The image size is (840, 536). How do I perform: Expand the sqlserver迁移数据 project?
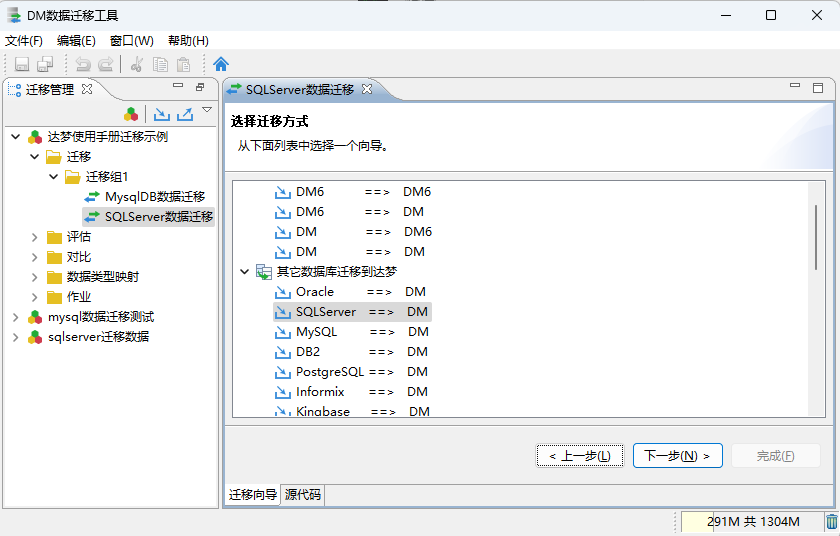[16, 337]
